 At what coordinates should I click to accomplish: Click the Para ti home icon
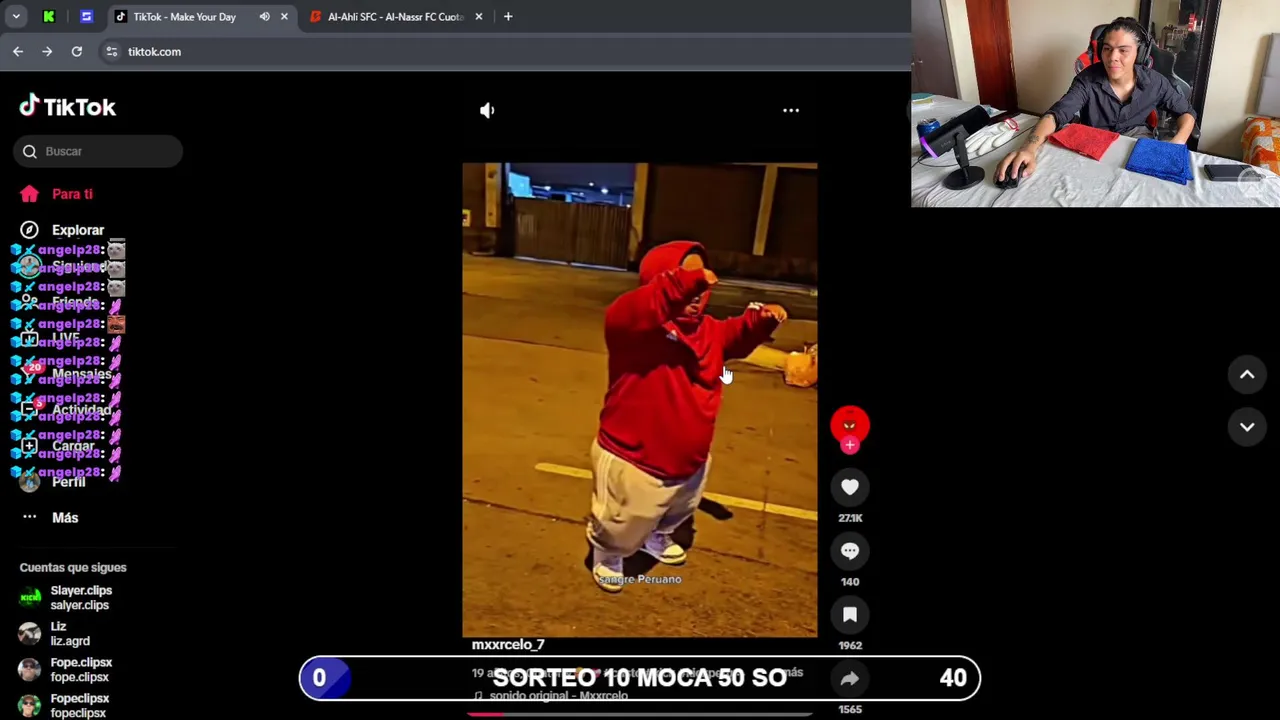tap(29, 194)
